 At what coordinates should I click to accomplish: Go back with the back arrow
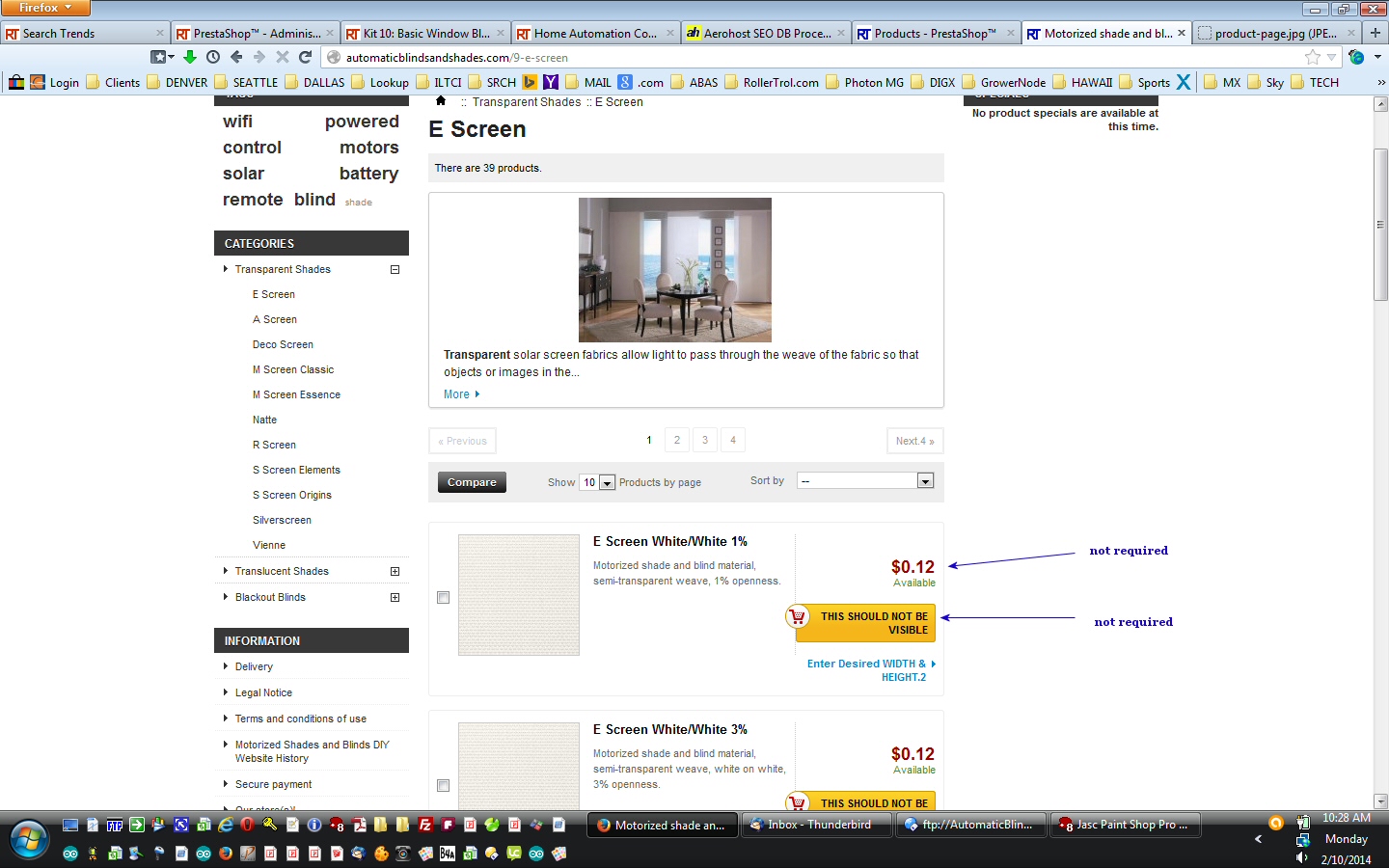tap(236, 57)
